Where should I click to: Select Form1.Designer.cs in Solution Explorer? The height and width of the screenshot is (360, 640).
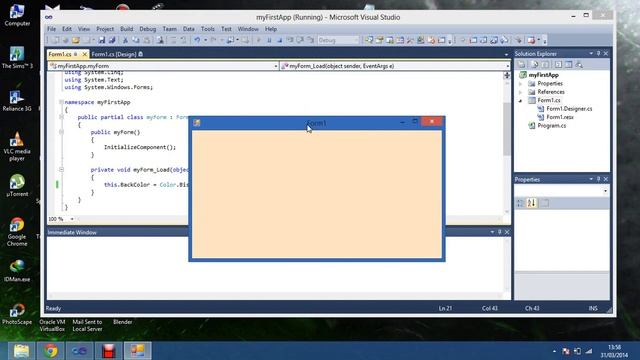point(569,109)
